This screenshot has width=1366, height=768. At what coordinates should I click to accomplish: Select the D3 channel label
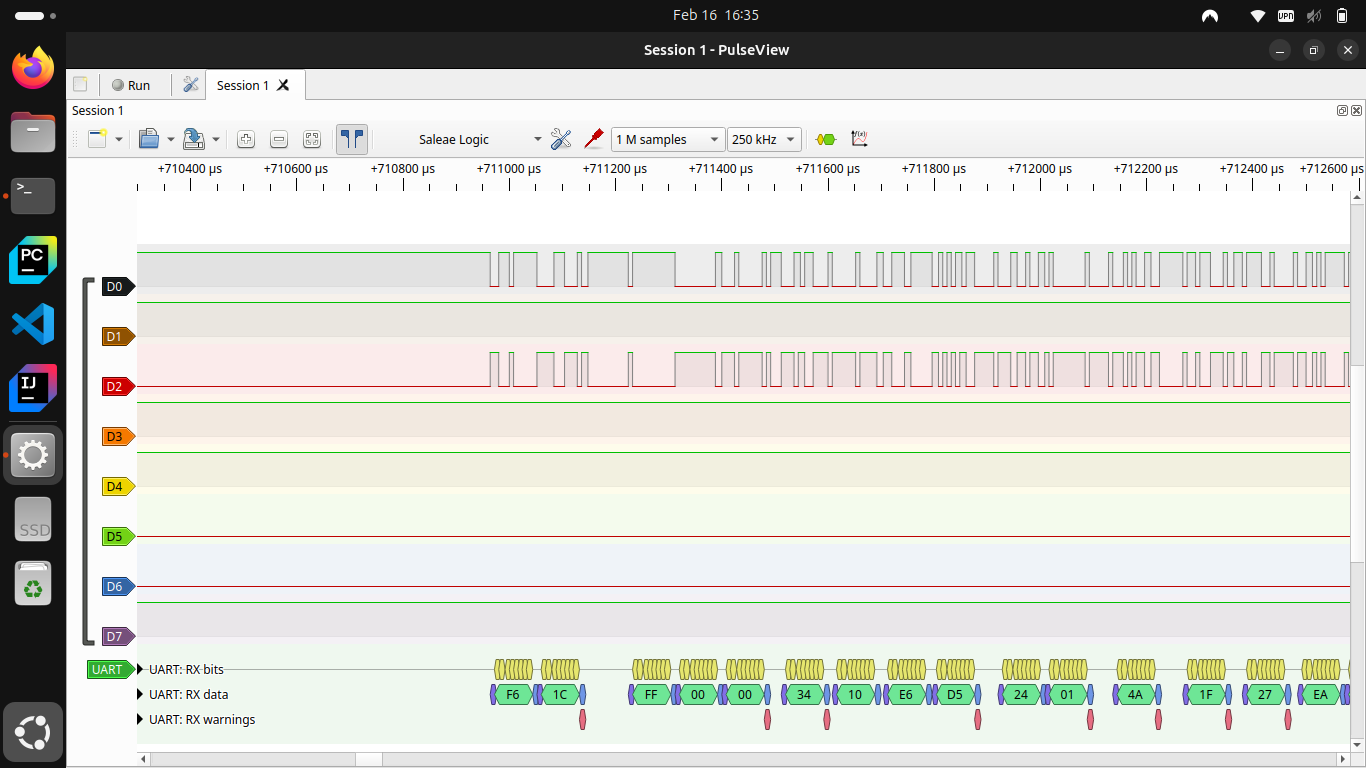pos(118,437)
